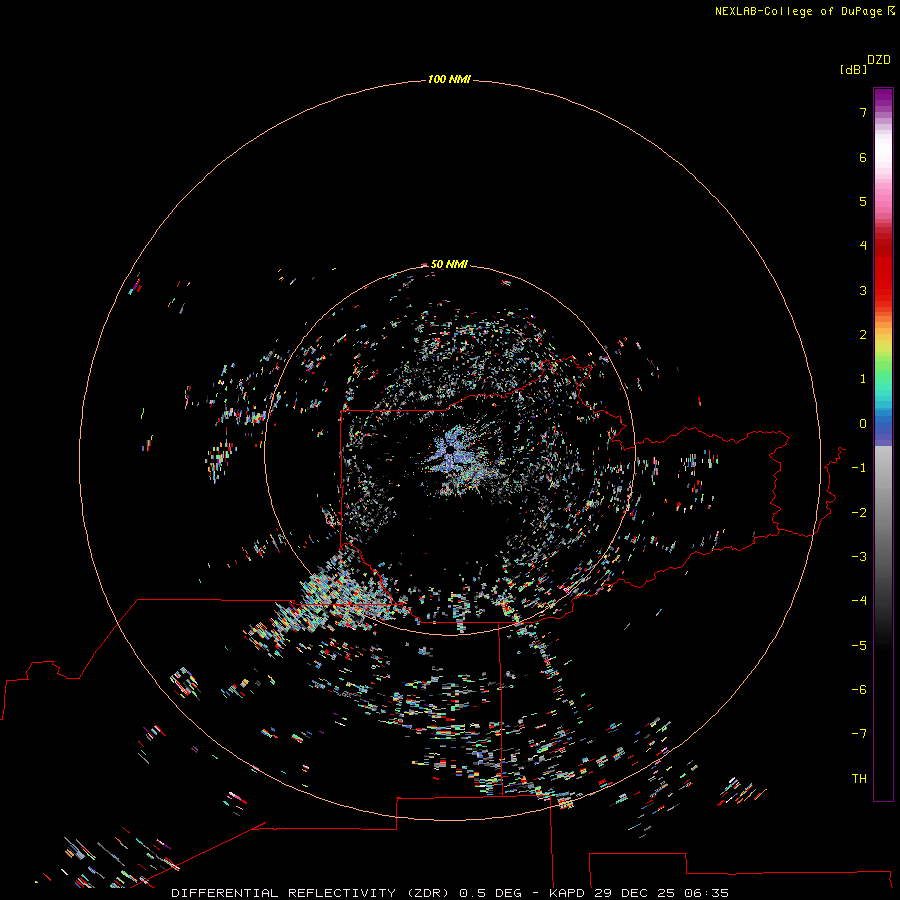Select the -7 dB scale label
Image resolution: width=900 pixels, height=900 pixels.
pyautogui.click(x=859, y=734)
